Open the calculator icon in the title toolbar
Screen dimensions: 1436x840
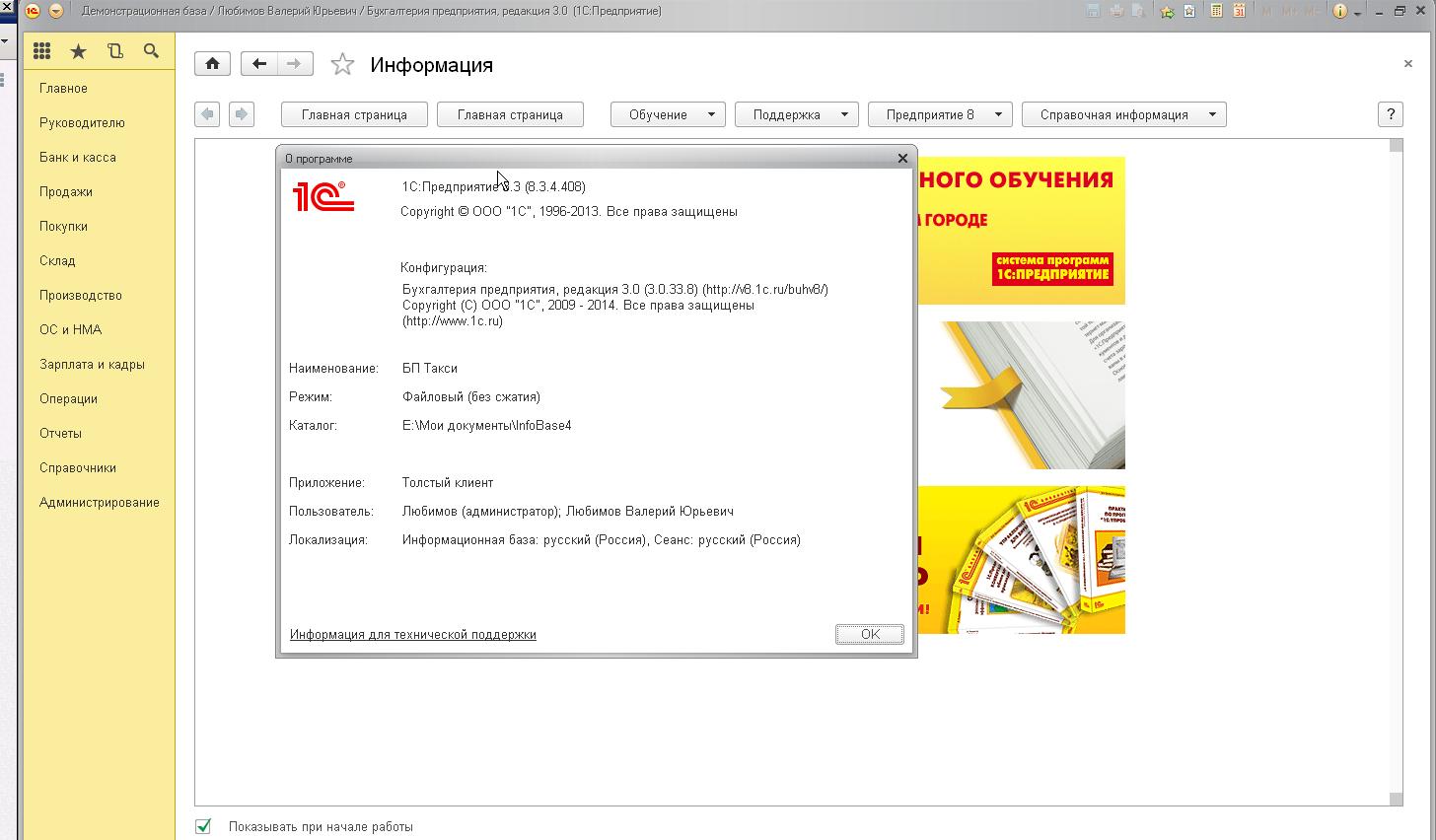point(1216,11)
